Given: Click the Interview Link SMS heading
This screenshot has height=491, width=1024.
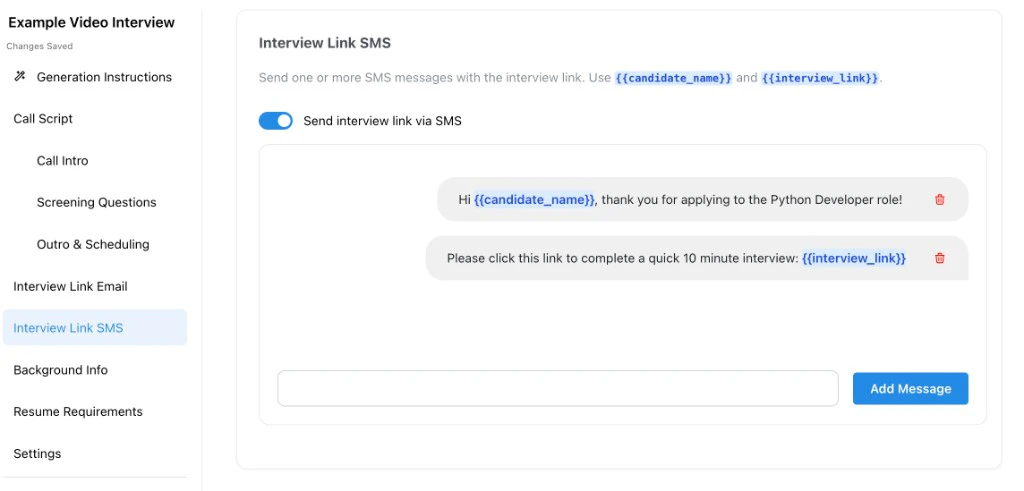Looking at the screenshot, I should coord(325,43).
